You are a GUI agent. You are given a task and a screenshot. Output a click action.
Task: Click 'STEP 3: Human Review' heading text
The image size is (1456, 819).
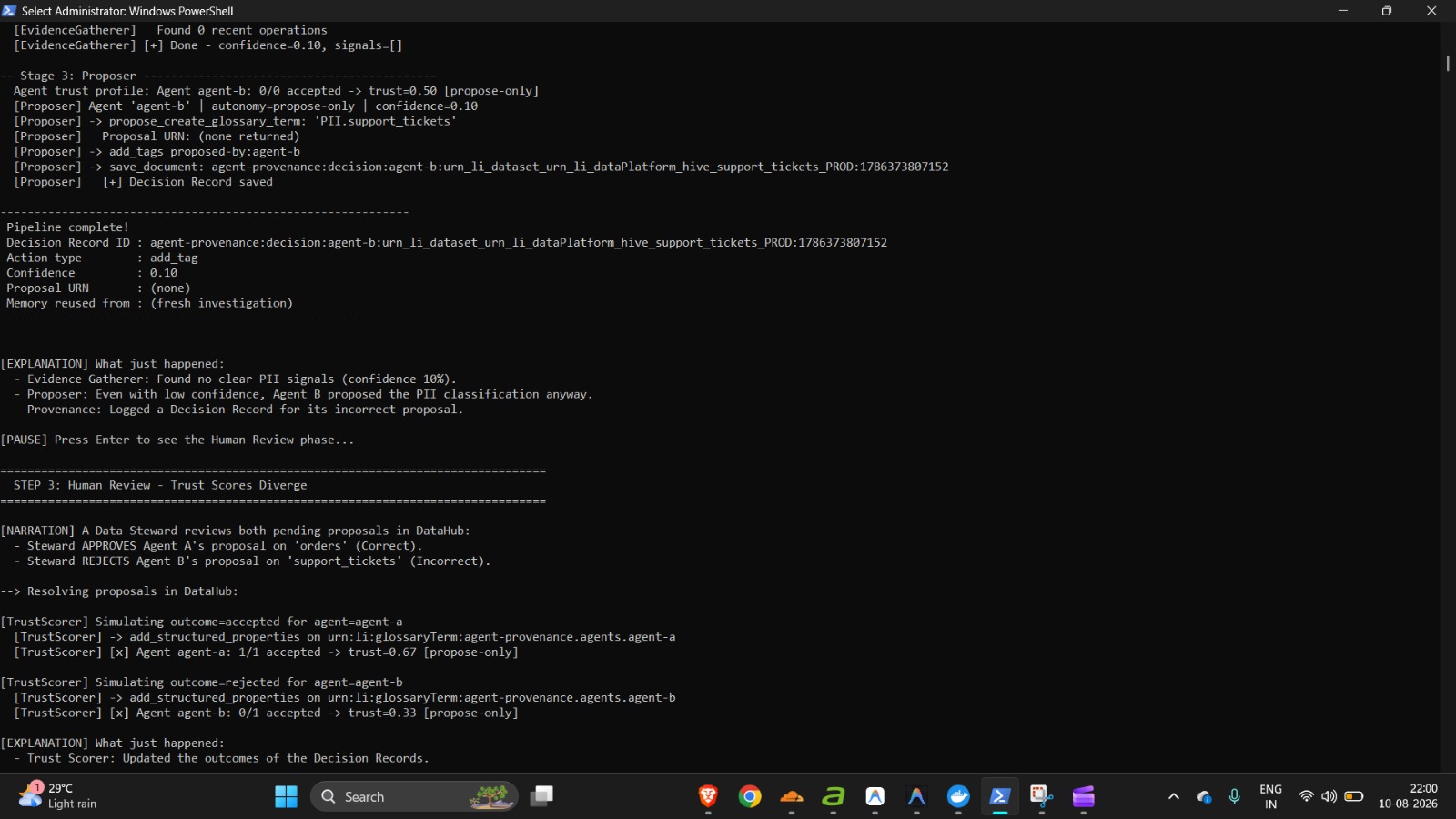tap(160, 485)
